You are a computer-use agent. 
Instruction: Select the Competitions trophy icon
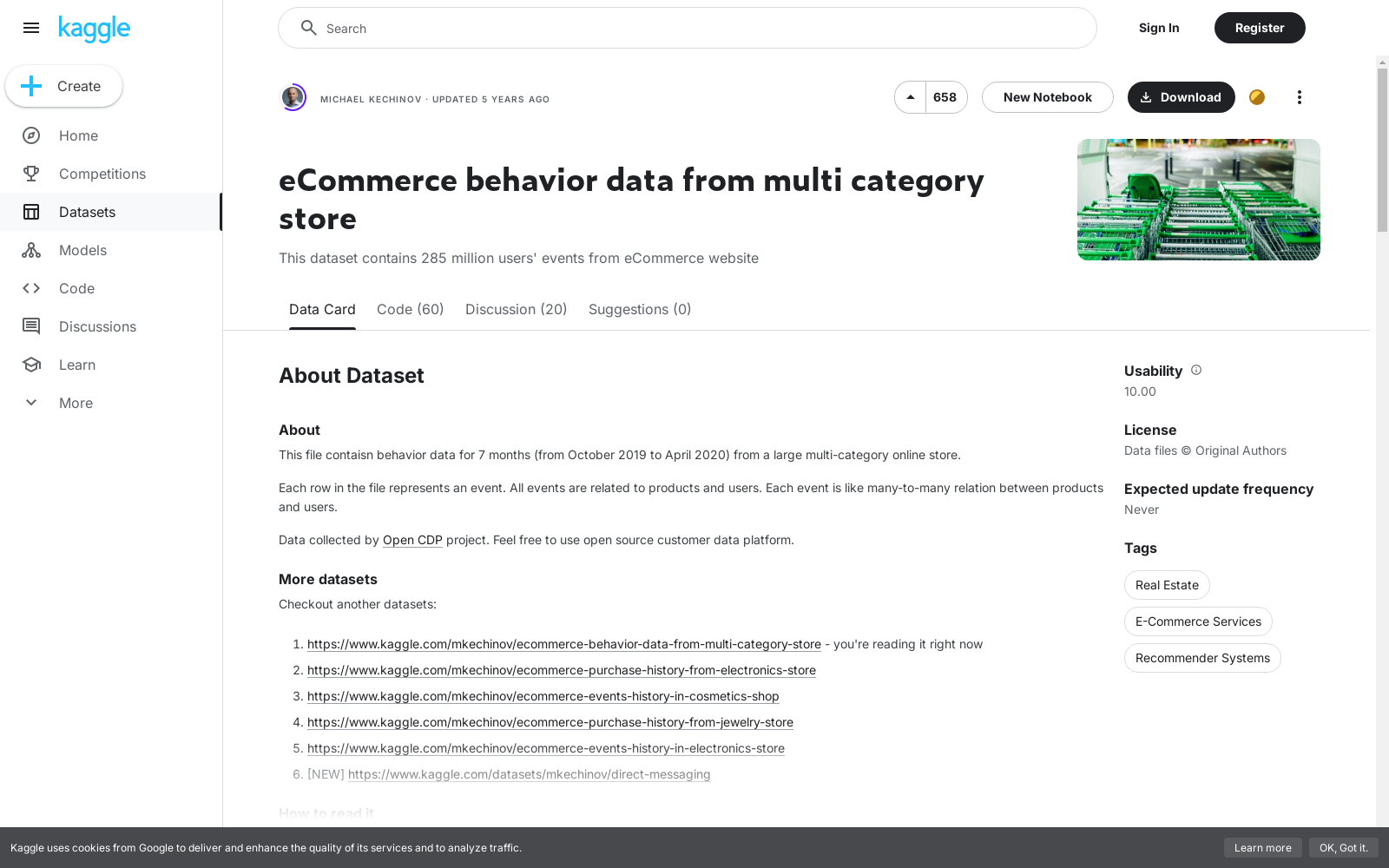point(31,174)
